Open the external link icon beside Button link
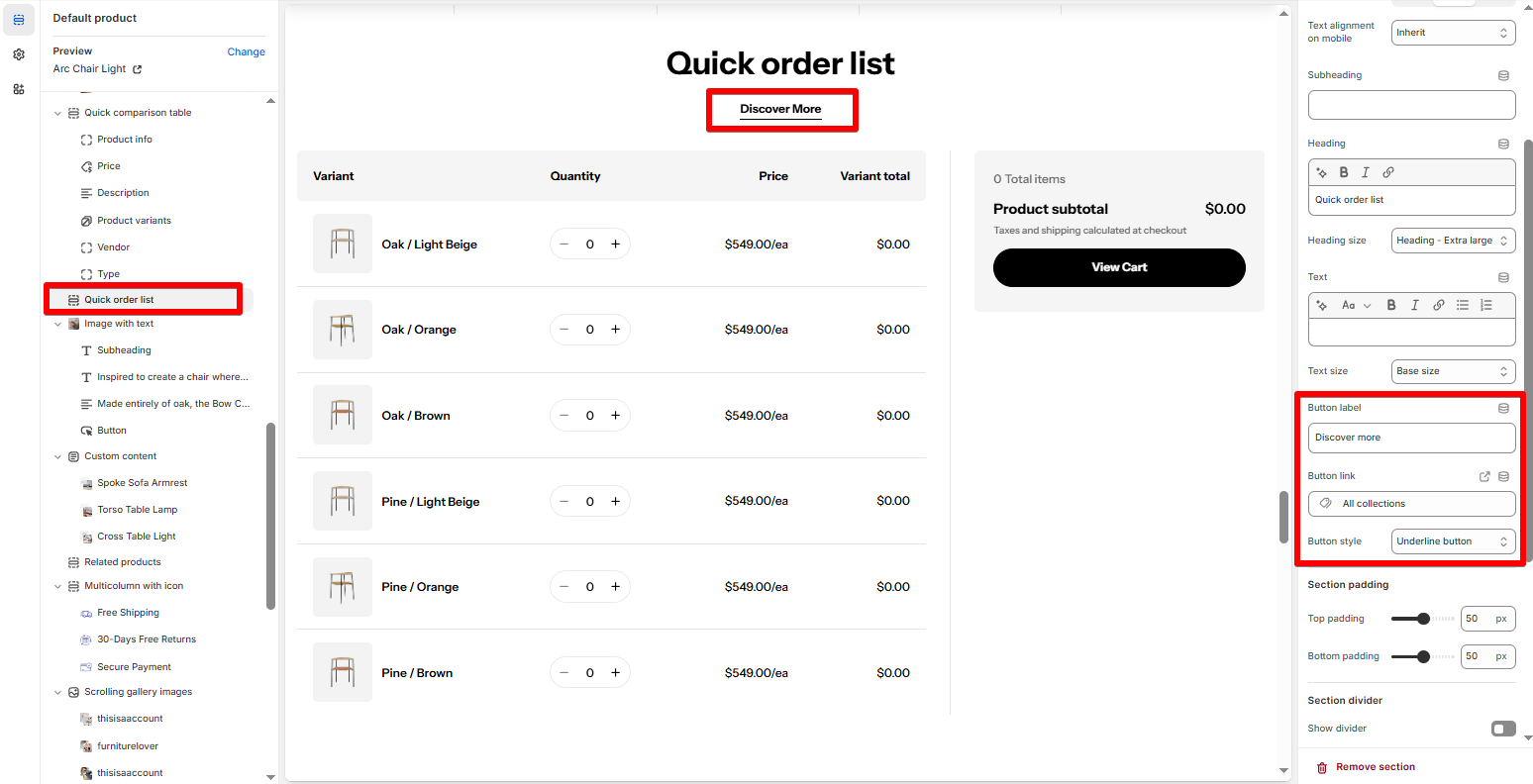The image size is (1533, 784). click(x=1484, y=476)
